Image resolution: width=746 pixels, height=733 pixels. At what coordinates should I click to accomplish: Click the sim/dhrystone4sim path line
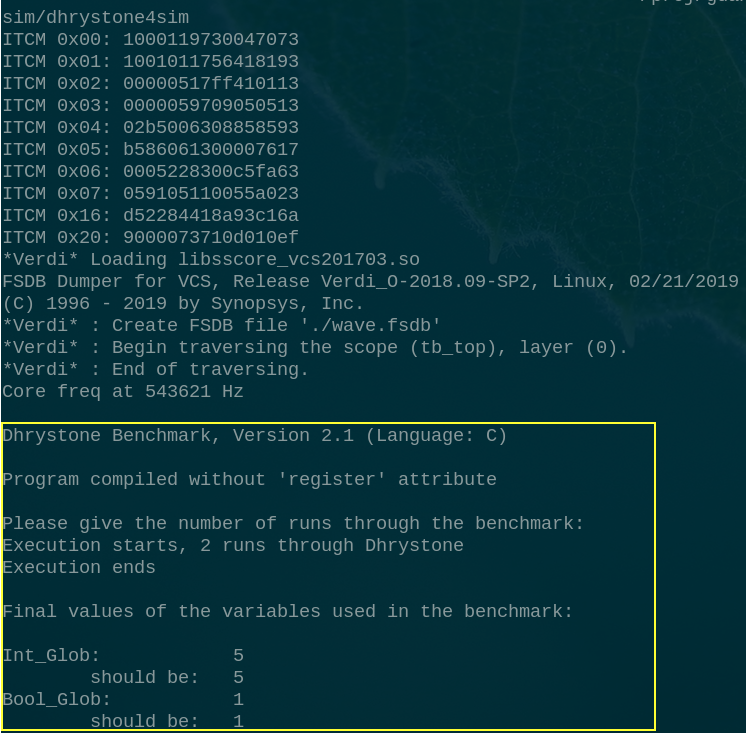[x=96, y=18]
